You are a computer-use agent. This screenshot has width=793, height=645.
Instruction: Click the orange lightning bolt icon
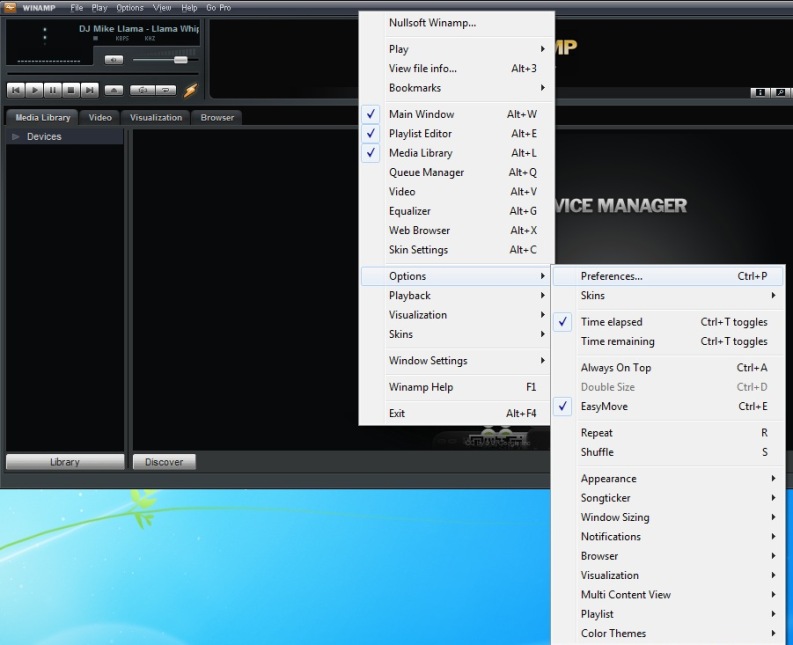pyautogui.click(x=190, y=90)
